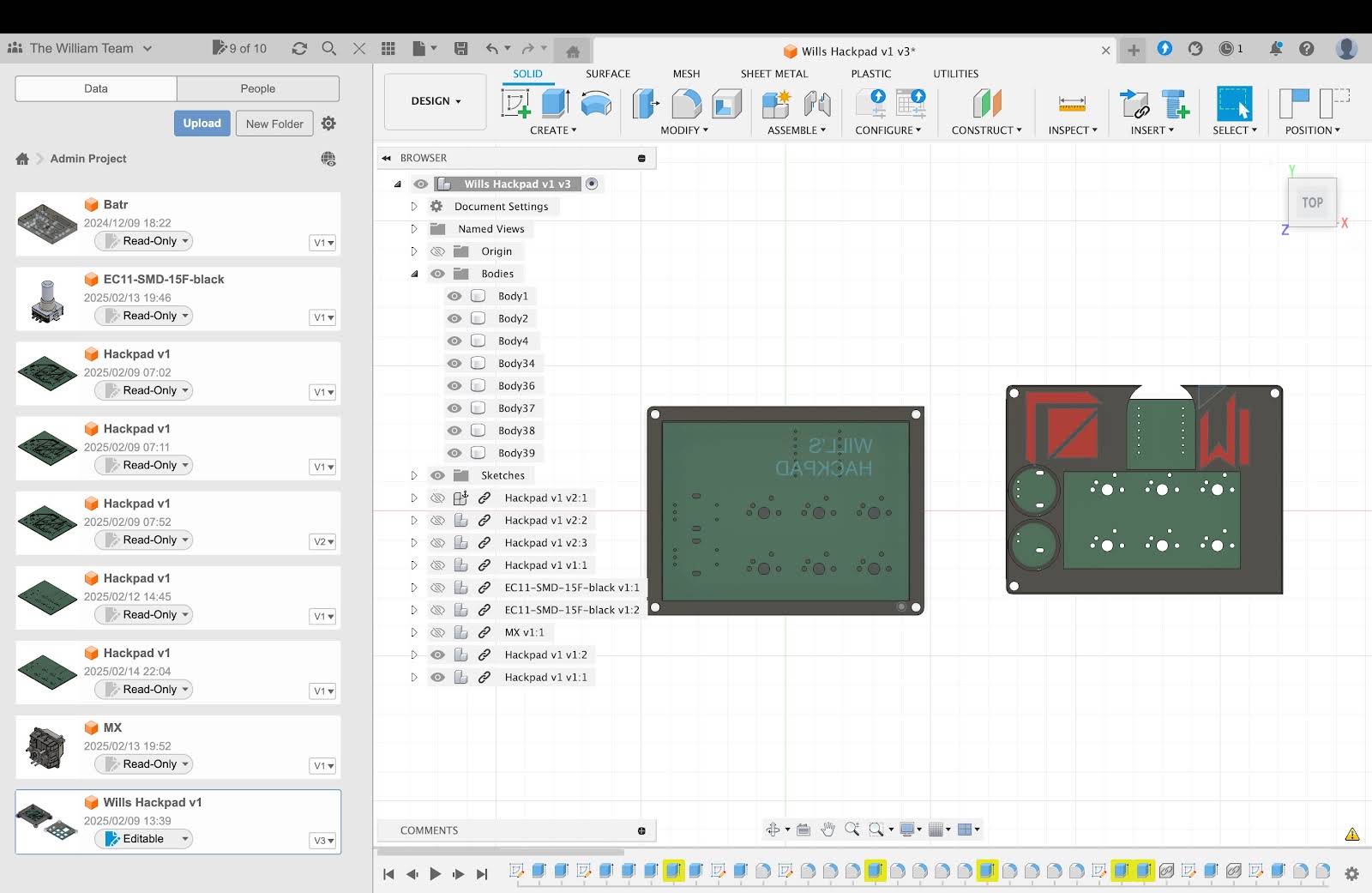
Task: Switch to the PLASTIC tab
Action: coord(871,74)
